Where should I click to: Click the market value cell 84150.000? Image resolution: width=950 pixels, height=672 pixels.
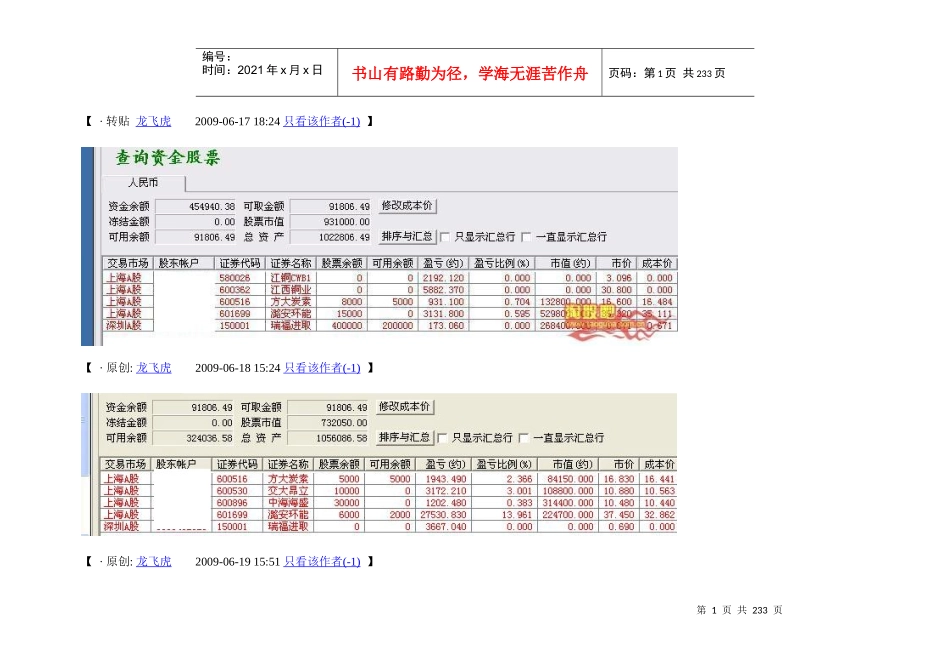tap(570, 479)
